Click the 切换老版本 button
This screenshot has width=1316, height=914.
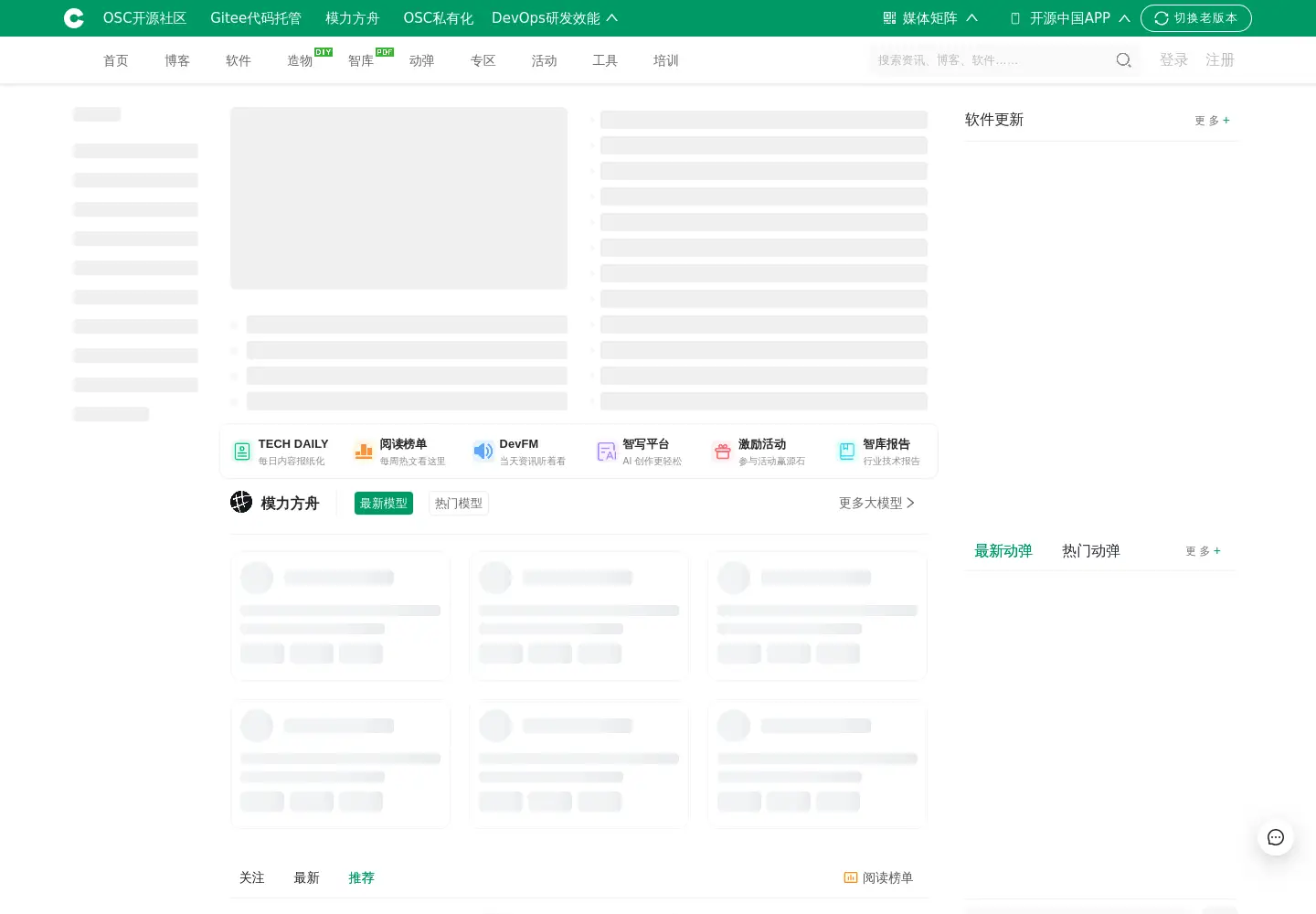tap(1196, 18)
